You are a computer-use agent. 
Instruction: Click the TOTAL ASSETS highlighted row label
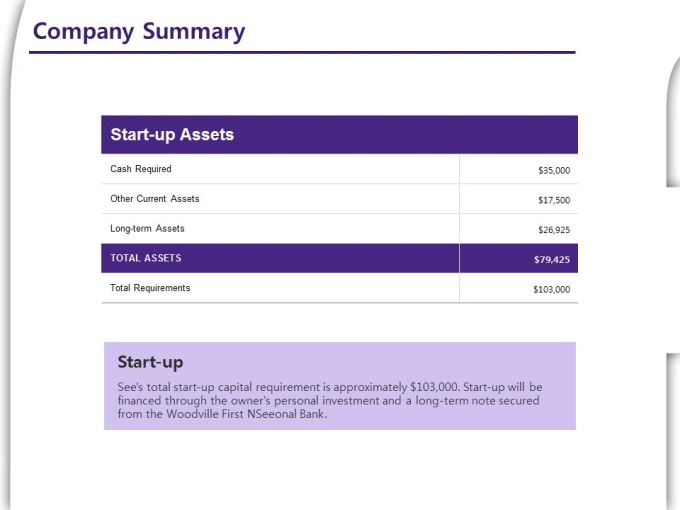pos(146,258)
